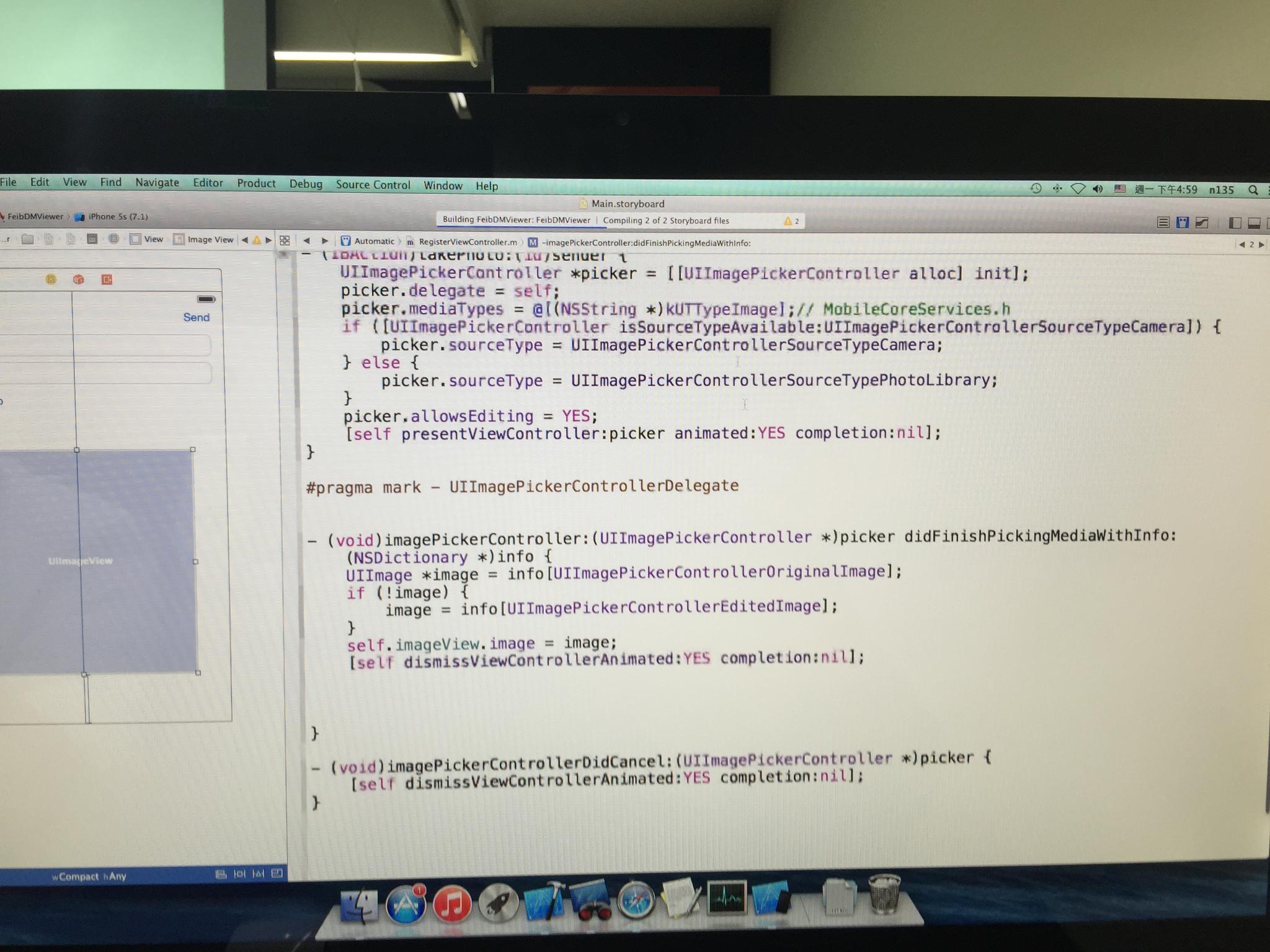Go back in assistant editor history
Viewport: 1270px width, 952px height.
[x=306, y=240]
